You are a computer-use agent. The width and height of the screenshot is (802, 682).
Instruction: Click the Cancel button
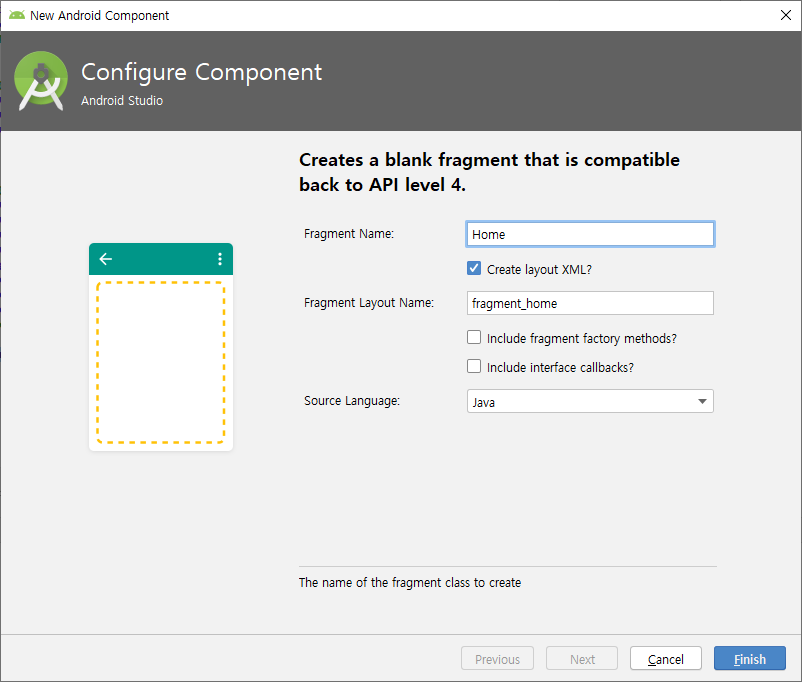point(666,658)
